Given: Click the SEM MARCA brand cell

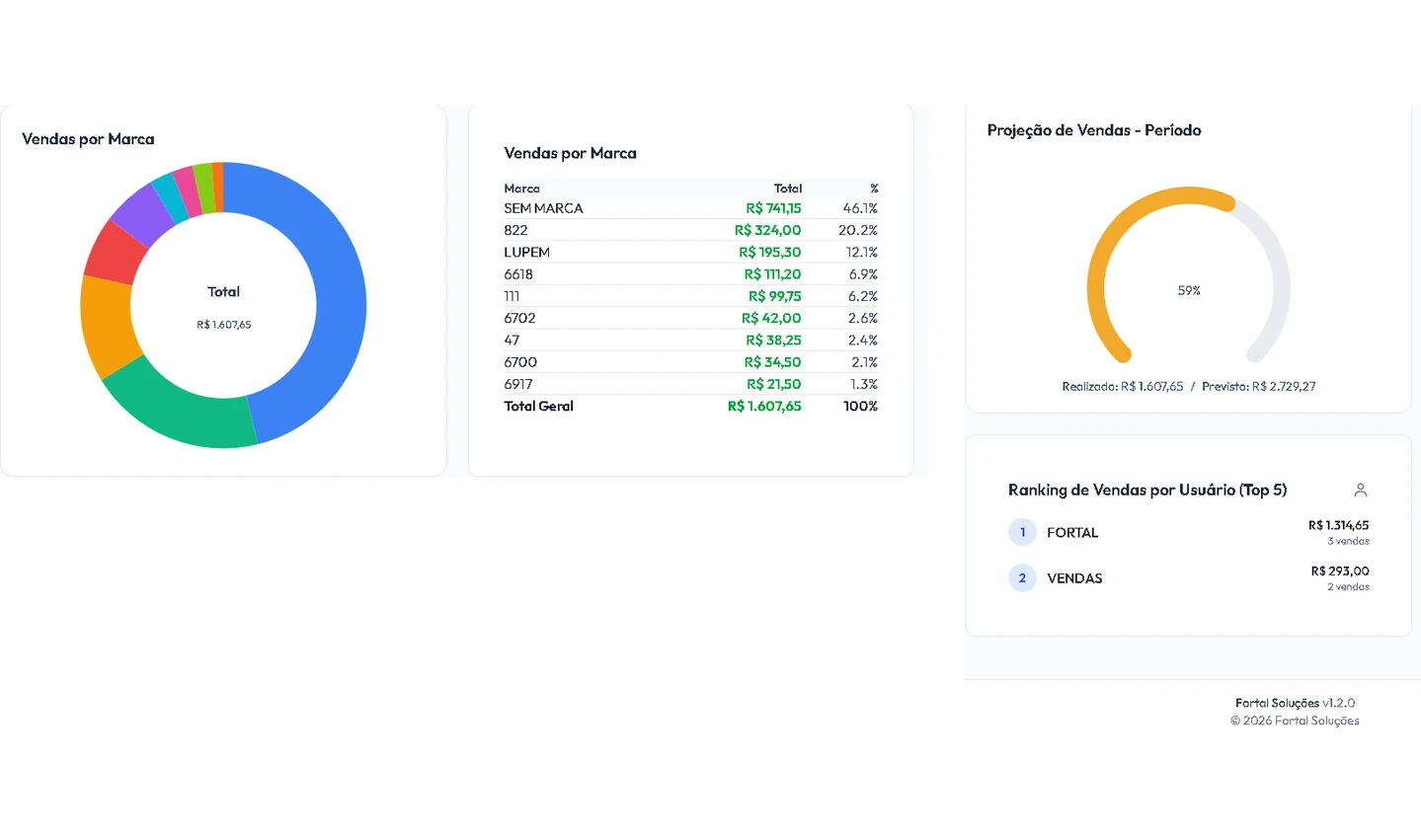Looking at the screenshot, I should tap(543, 208).
